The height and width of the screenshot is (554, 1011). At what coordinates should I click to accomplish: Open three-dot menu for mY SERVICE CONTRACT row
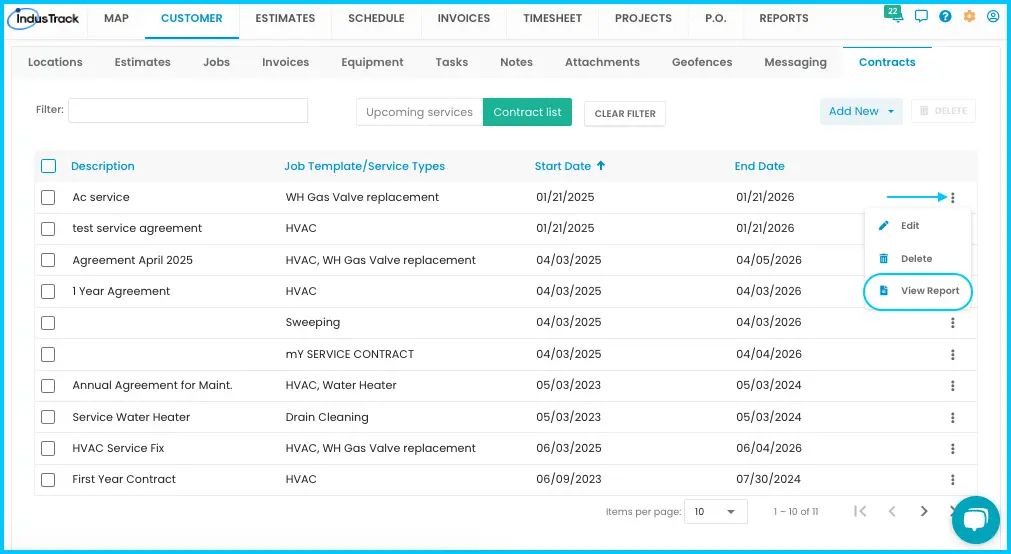pyautogui.click(x=952, y=354)
